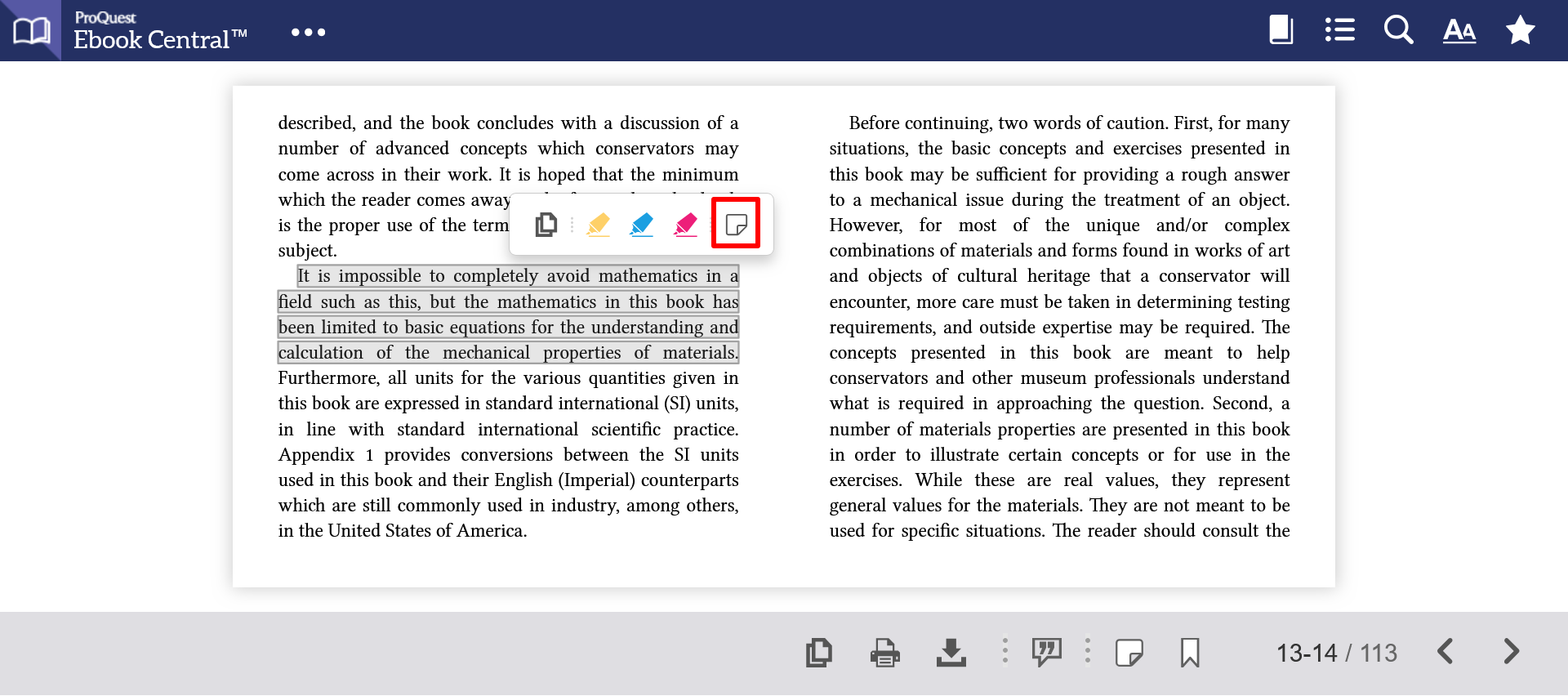Viewport: 1568px width, 696px height.
Task: Click the ProQuest Ebook Central logo text
Action: [160, 31]
